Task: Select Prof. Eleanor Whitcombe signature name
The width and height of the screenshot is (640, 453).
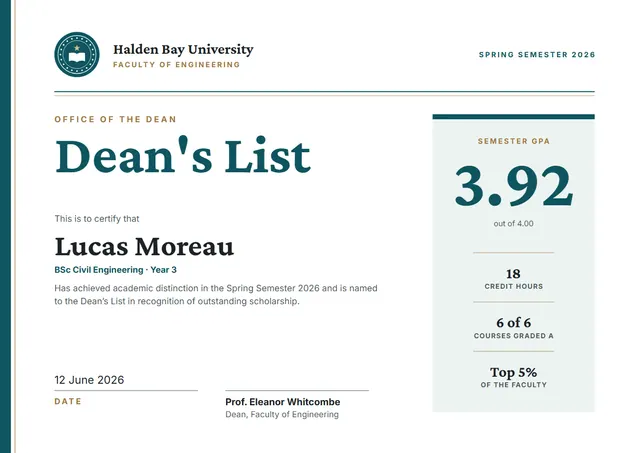Action: pos(282,402)
